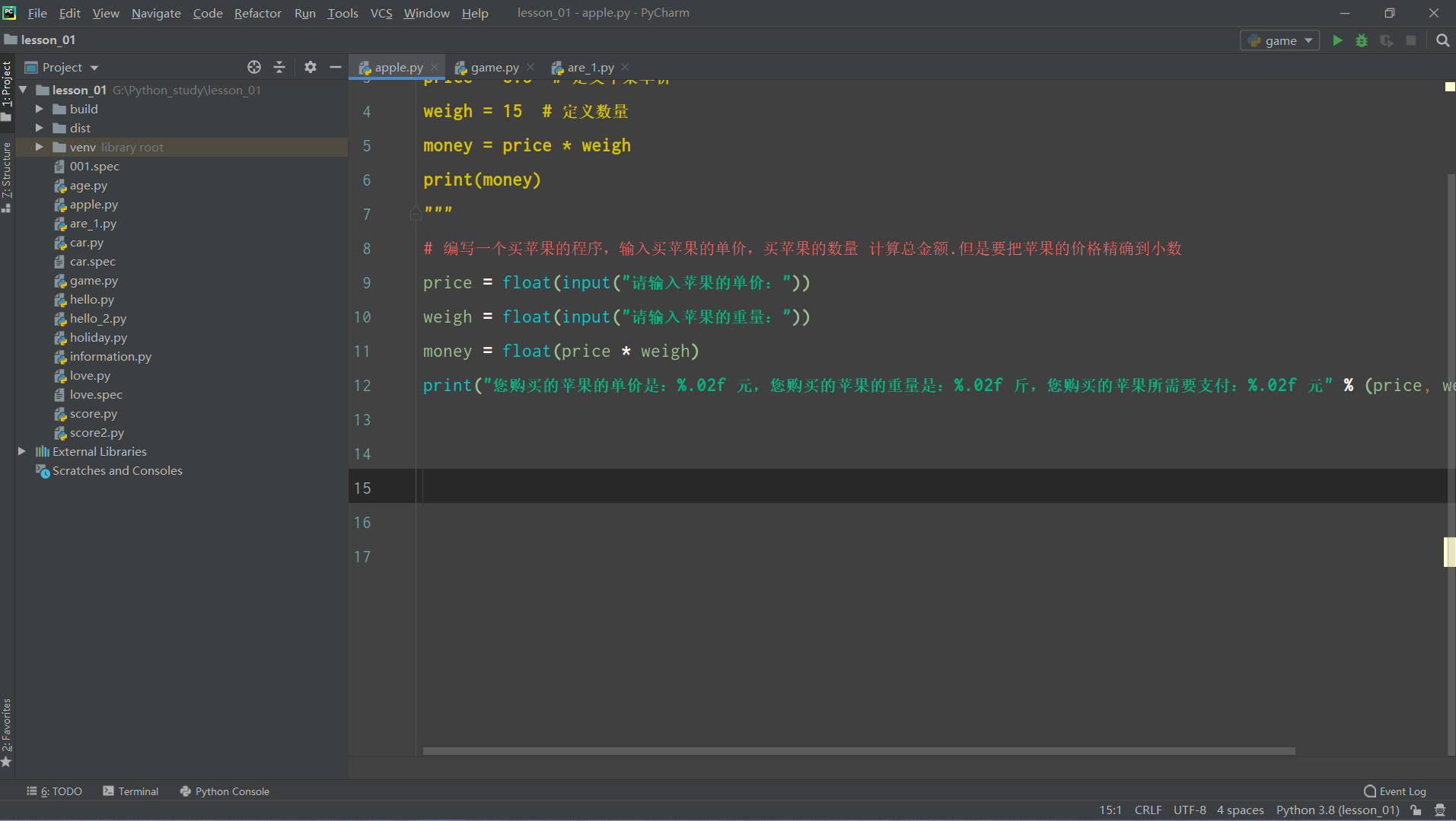Close the game.py tab
Screen dimensions: 1456x821
tap(530, 67)
